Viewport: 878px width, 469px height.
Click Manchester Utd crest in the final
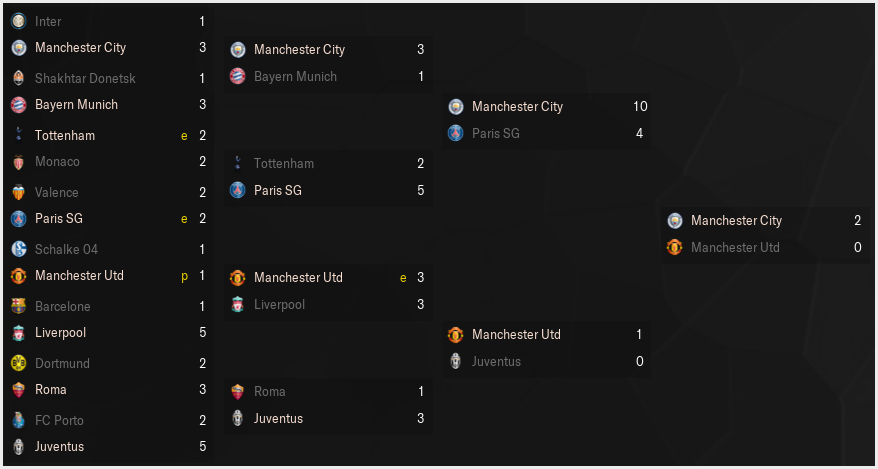tap(675, 247)
